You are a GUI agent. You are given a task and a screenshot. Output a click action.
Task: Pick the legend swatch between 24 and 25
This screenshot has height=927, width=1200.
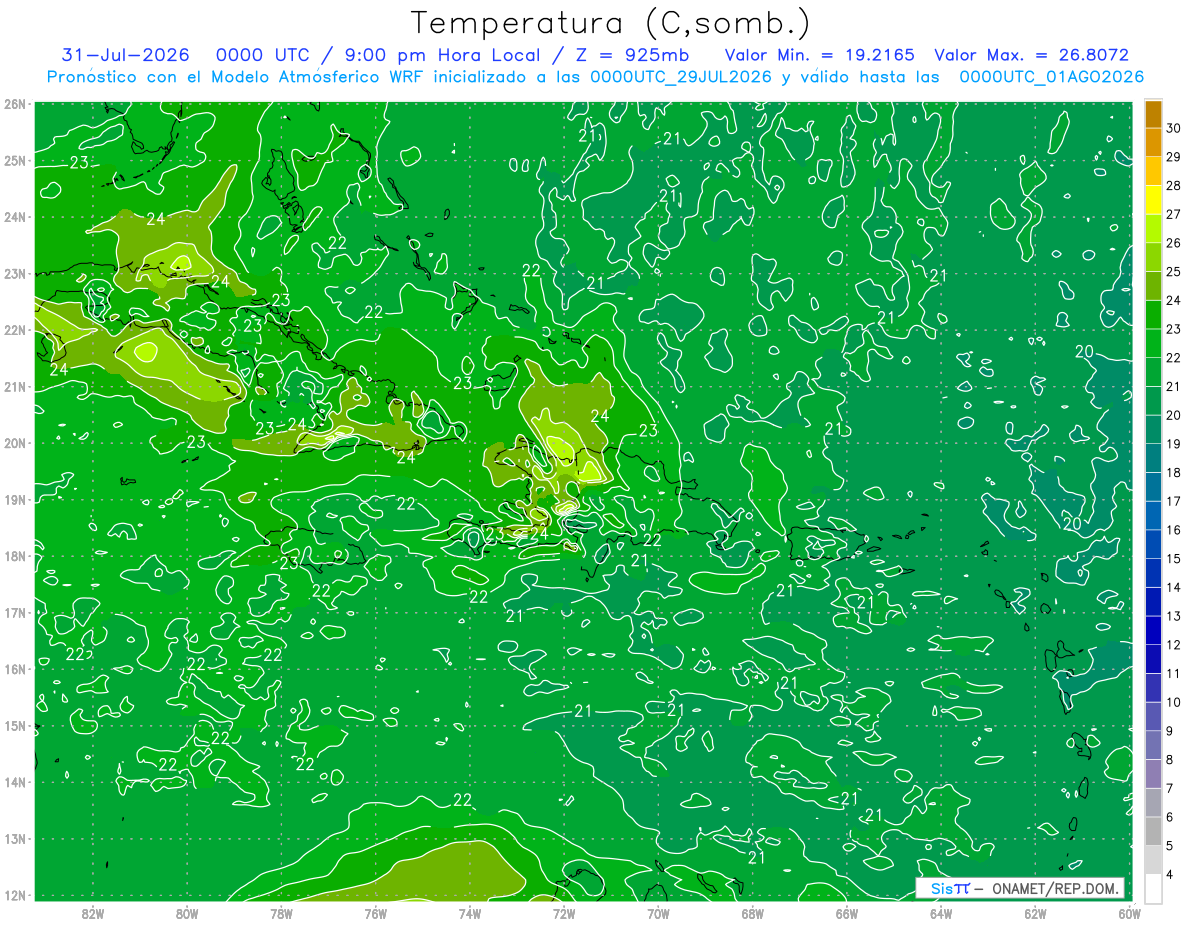click(1153, 286)
